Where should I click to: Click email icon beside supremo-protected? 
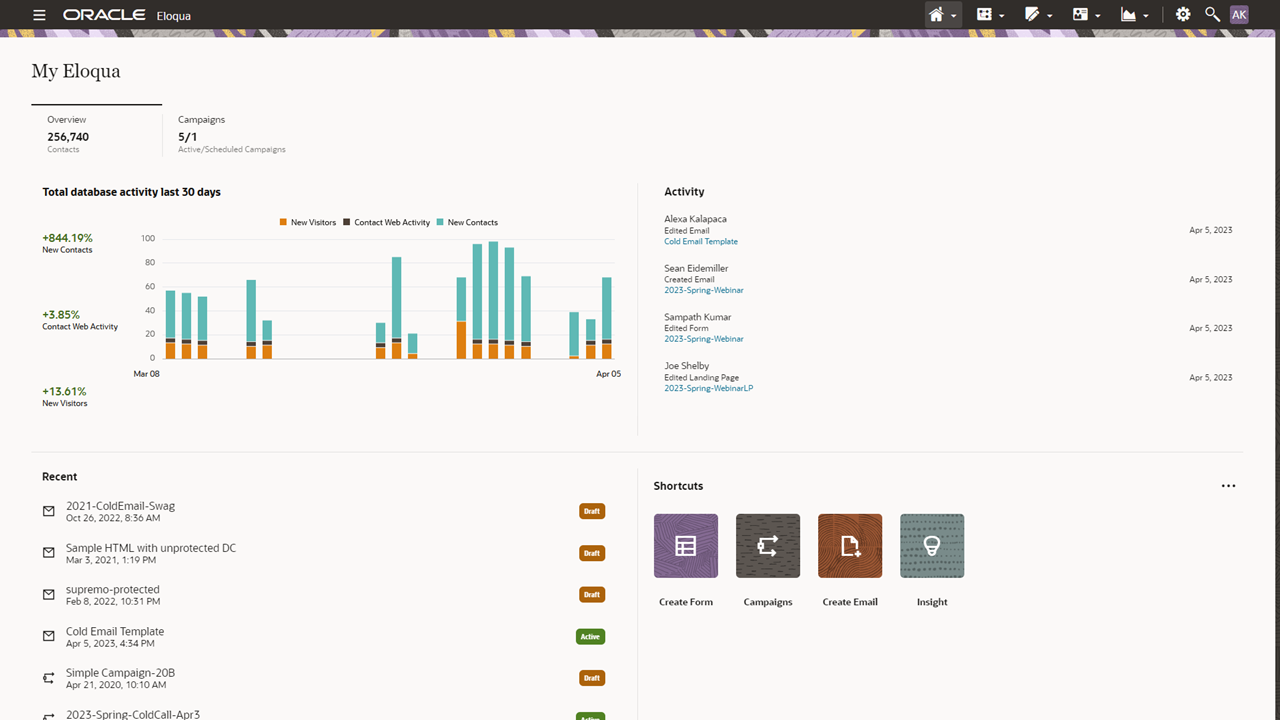tap(48, 594)
